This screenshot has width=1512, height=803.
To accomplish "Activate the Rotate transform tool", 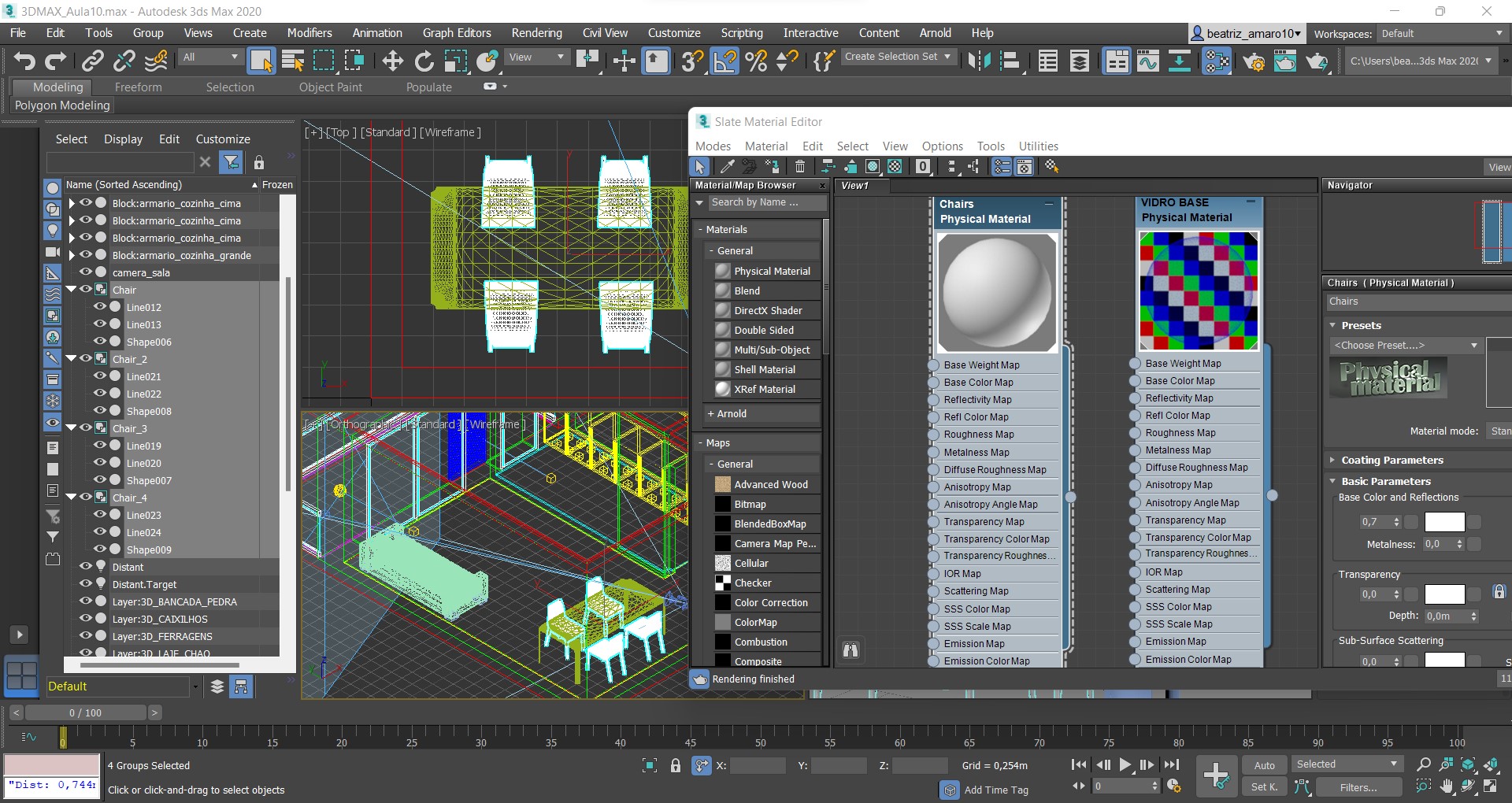I will pyautogui.click(x=424, y=61).
